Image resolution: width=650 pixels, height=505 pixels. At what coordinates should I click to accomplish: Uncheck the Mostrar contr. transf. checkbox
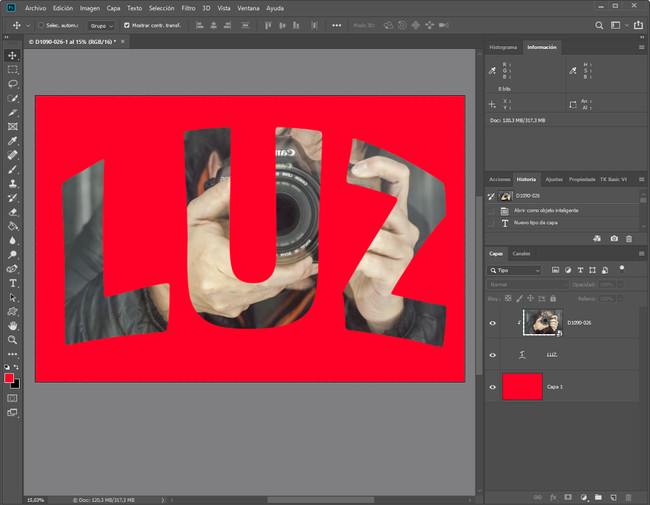[x=126, y=25]
